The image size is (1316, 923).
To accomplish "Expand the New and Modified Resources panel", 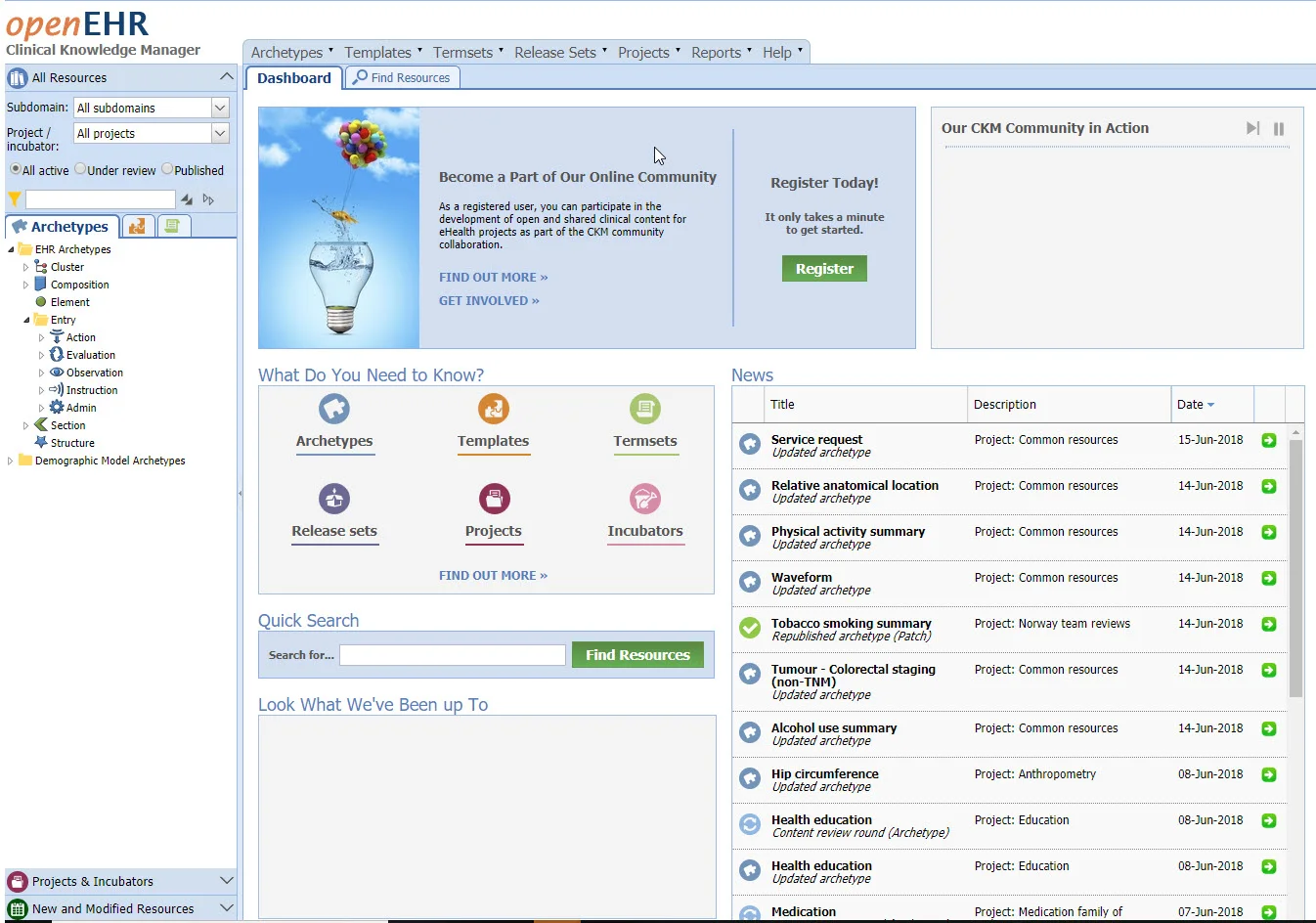I will coord(226,908).
